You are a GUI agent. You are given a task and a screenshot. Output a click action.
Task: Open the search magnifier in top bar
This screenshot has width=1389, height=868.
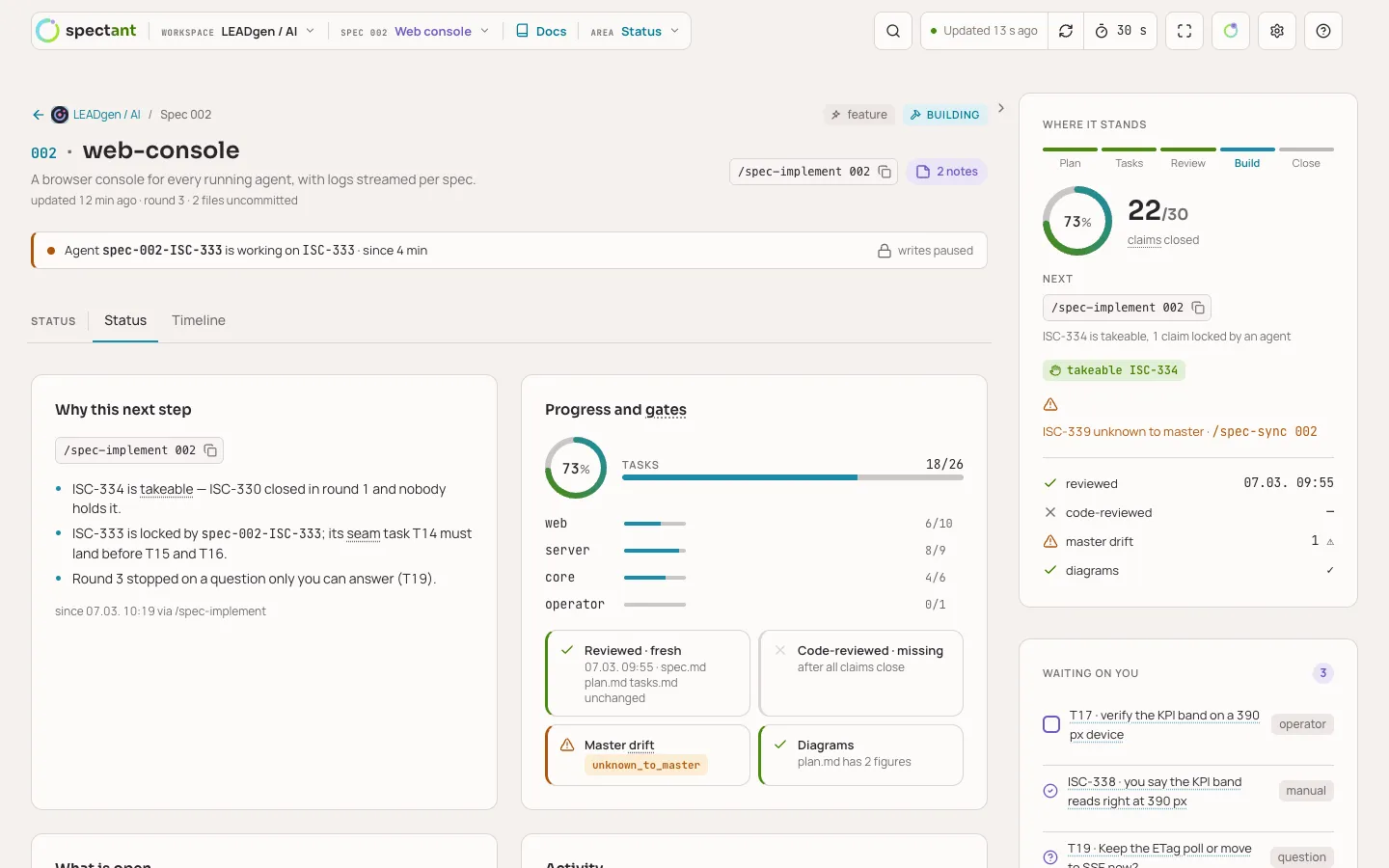pyautogui.click(x=893, y=31)
